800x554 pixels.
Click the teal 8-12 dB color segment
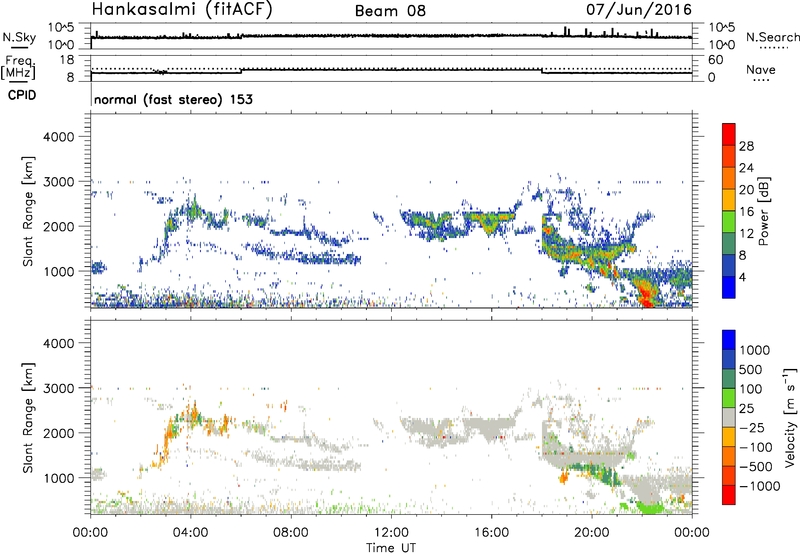tap(729, 243)
